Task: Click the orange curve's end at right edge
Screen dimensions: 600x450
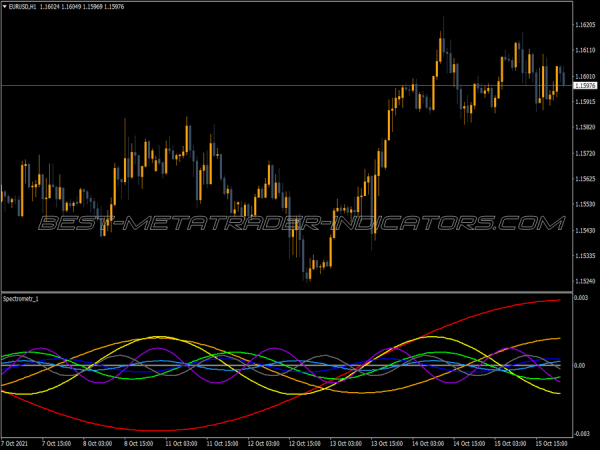Action: pos(558,338)
